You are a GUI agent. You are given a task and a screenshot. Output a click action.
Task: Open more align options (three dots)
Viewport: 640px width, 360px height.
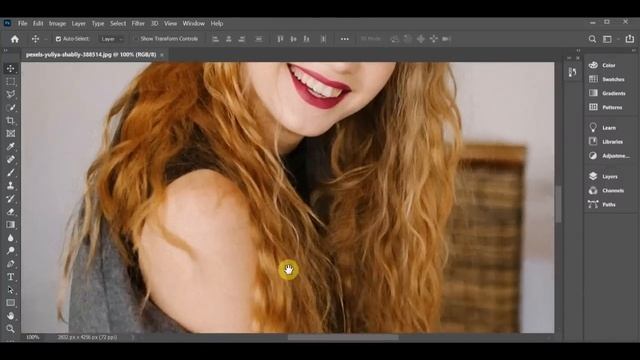coord(345,39)
